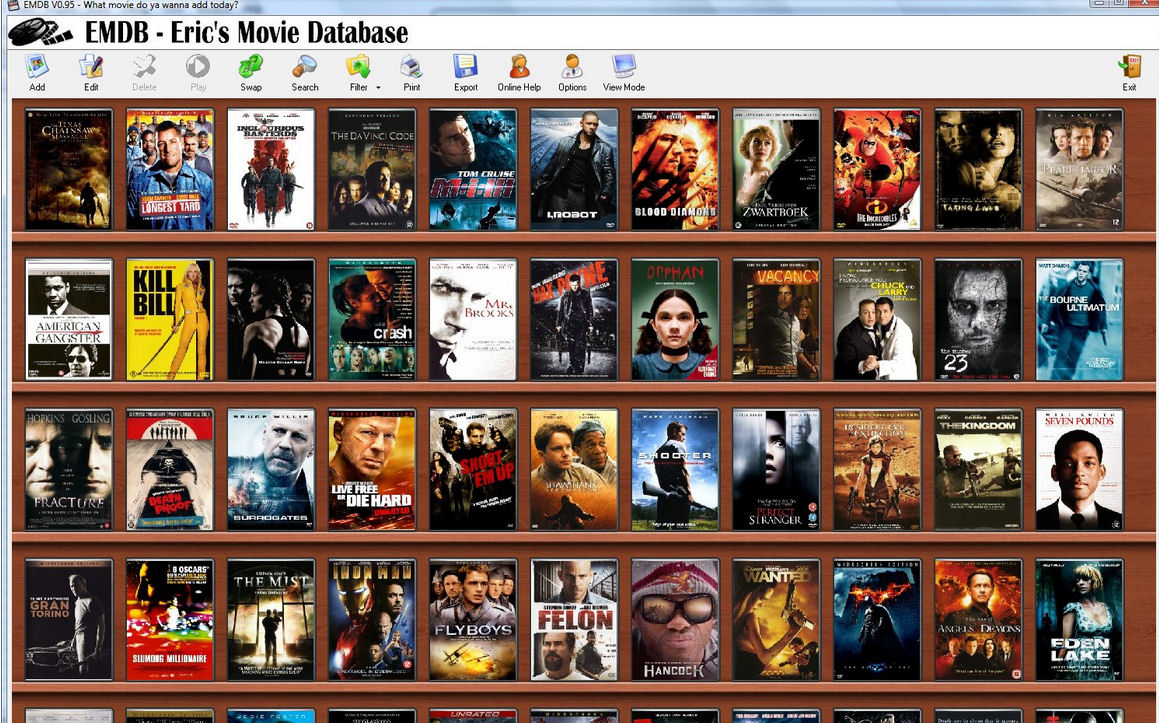Click the Swap toolbar icon

tap(251, 71)
